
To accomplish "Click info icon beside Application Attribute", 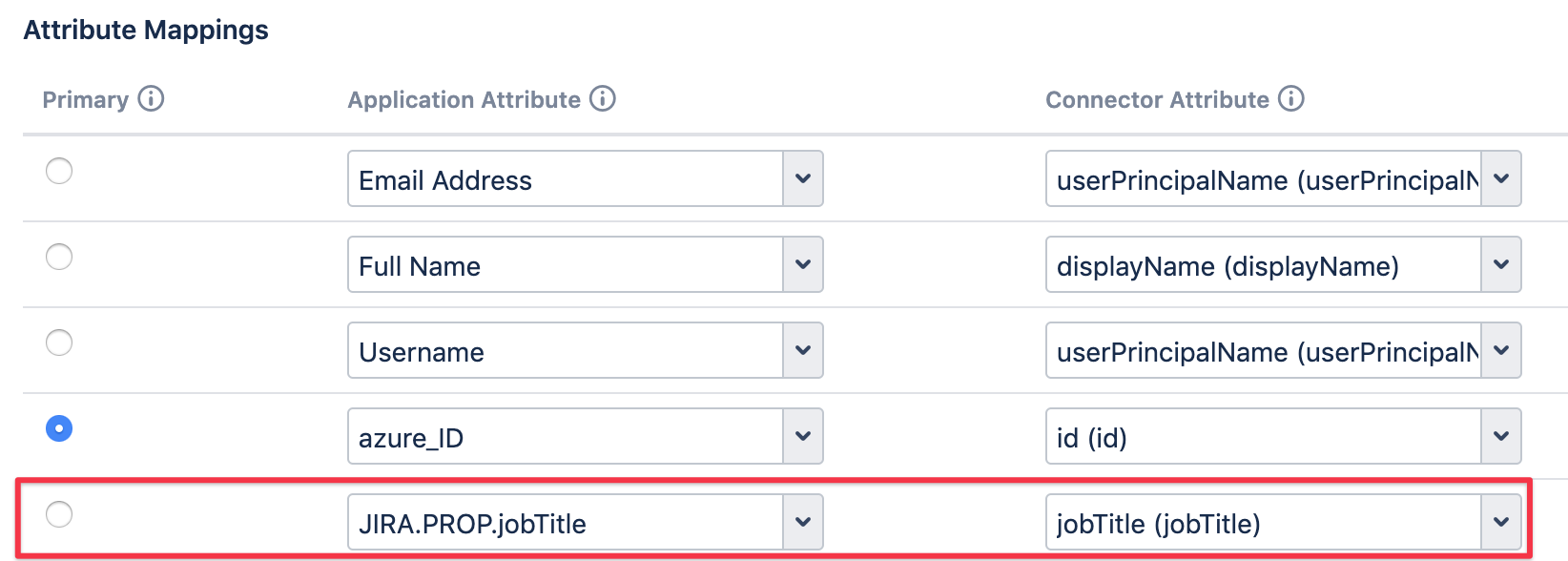I will click(603, 99).
